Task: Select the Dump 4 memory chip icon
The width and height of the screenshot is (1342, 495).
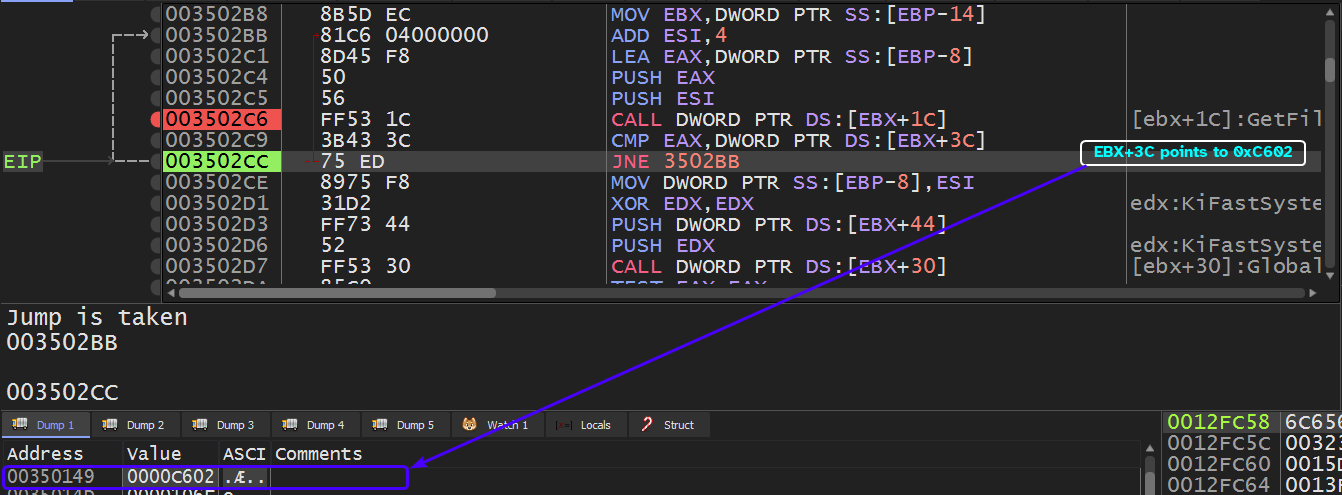Action: 290,425
